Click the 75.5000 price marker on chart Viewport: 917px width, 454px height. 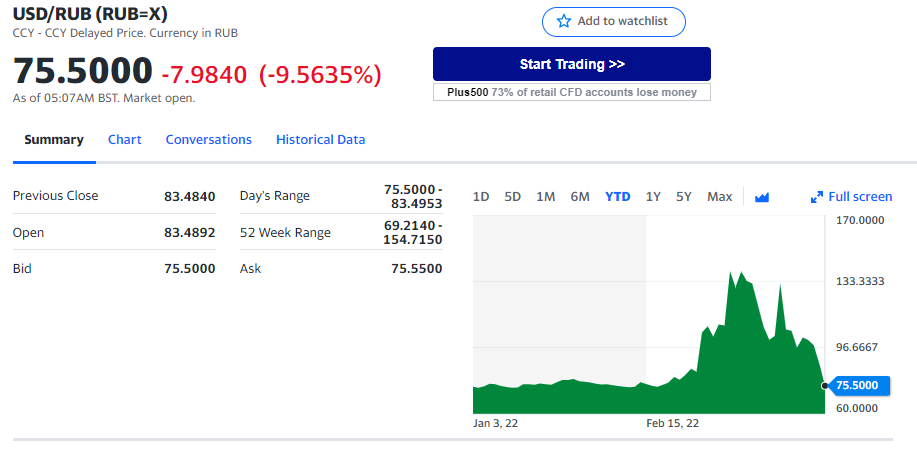pyautogui.click(x=860, y=386)
